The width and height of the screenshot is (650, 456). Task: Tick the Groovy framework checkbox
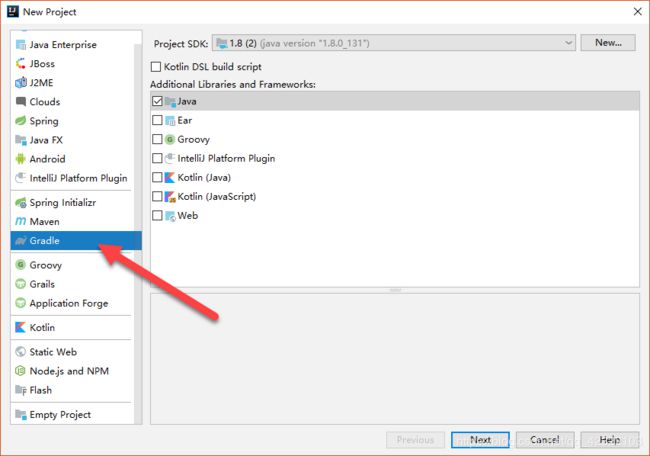[157, 139]
